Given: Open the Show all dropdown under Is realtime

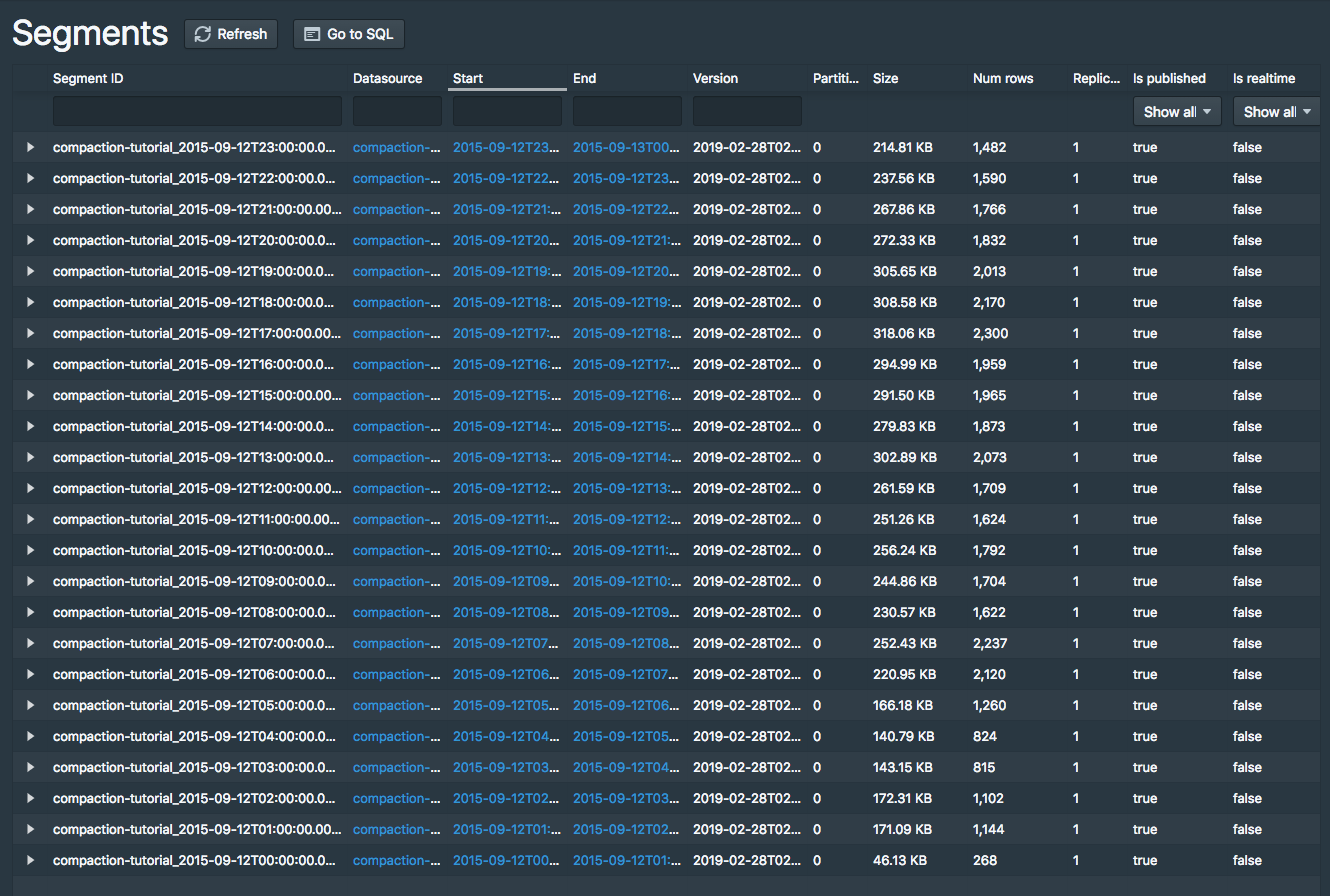Looking at the screenshot, I should tap(1276, 111).
